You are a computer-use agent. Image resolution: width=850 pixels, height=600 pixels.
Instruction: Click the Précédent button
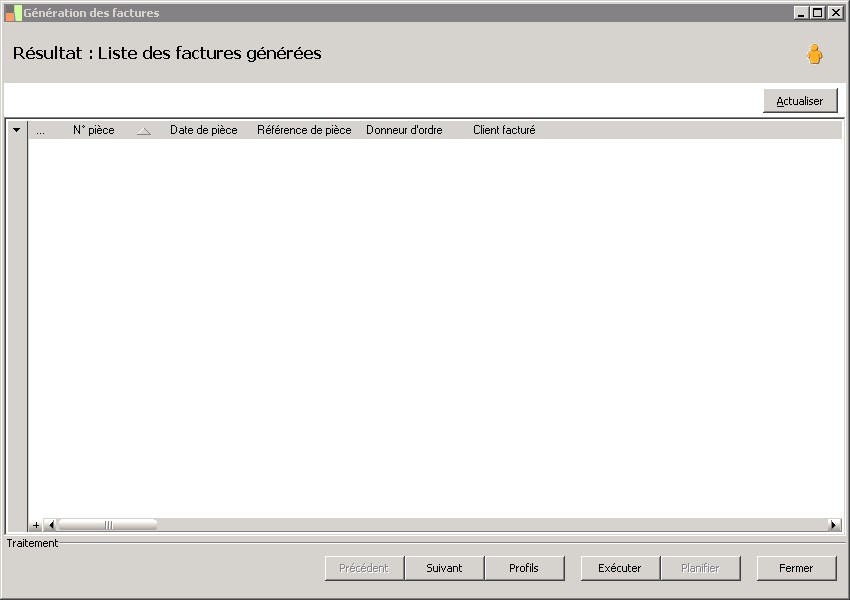coord(364,568)
